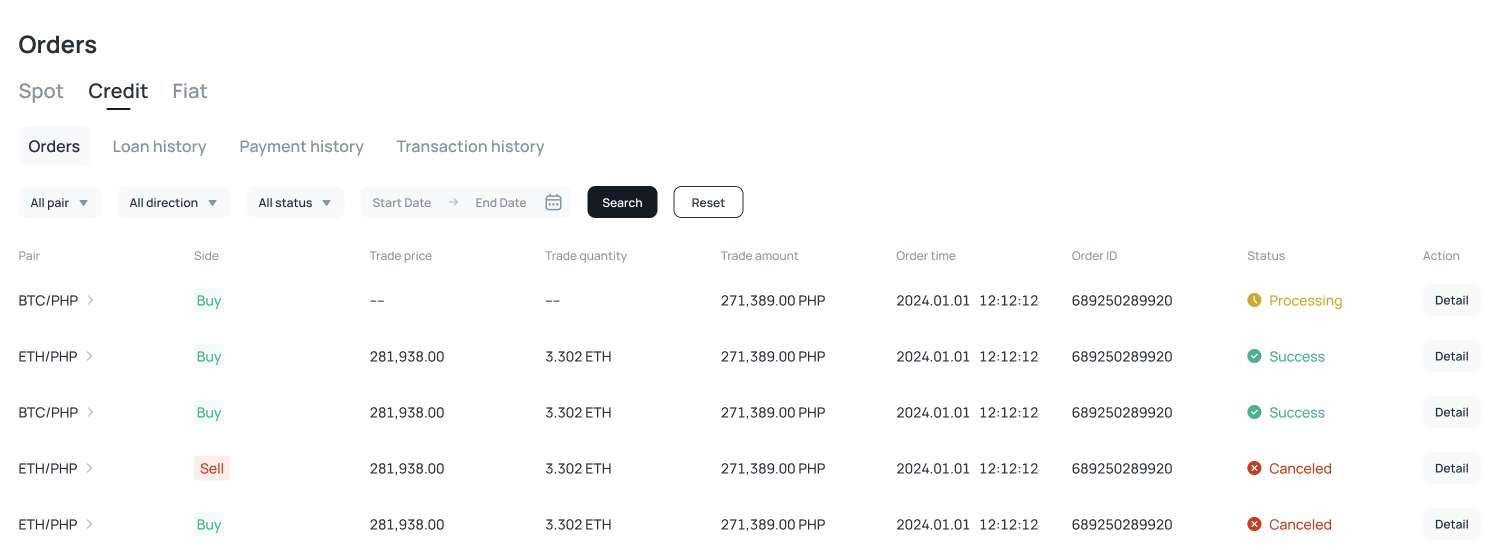Open the Loan history tab

(159, 146)
